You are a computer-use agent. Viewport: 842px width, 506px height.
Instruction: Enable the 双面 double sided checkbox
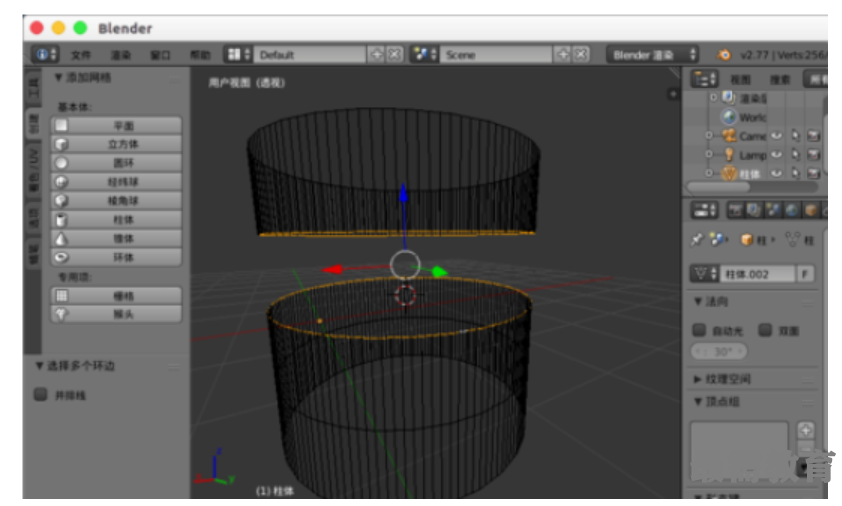coord(765,330)
